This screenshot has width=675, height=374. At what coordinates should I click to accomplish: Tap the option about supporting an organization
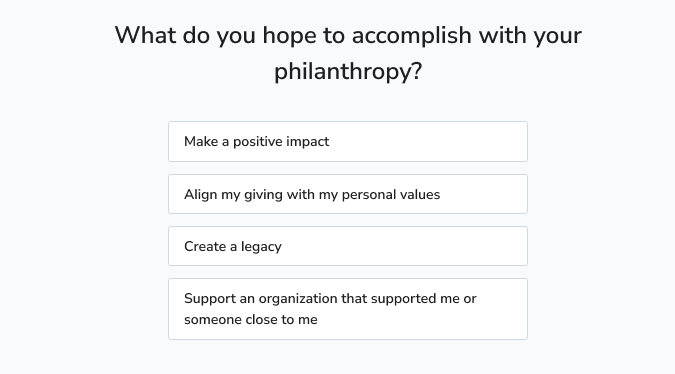(348, 309)
